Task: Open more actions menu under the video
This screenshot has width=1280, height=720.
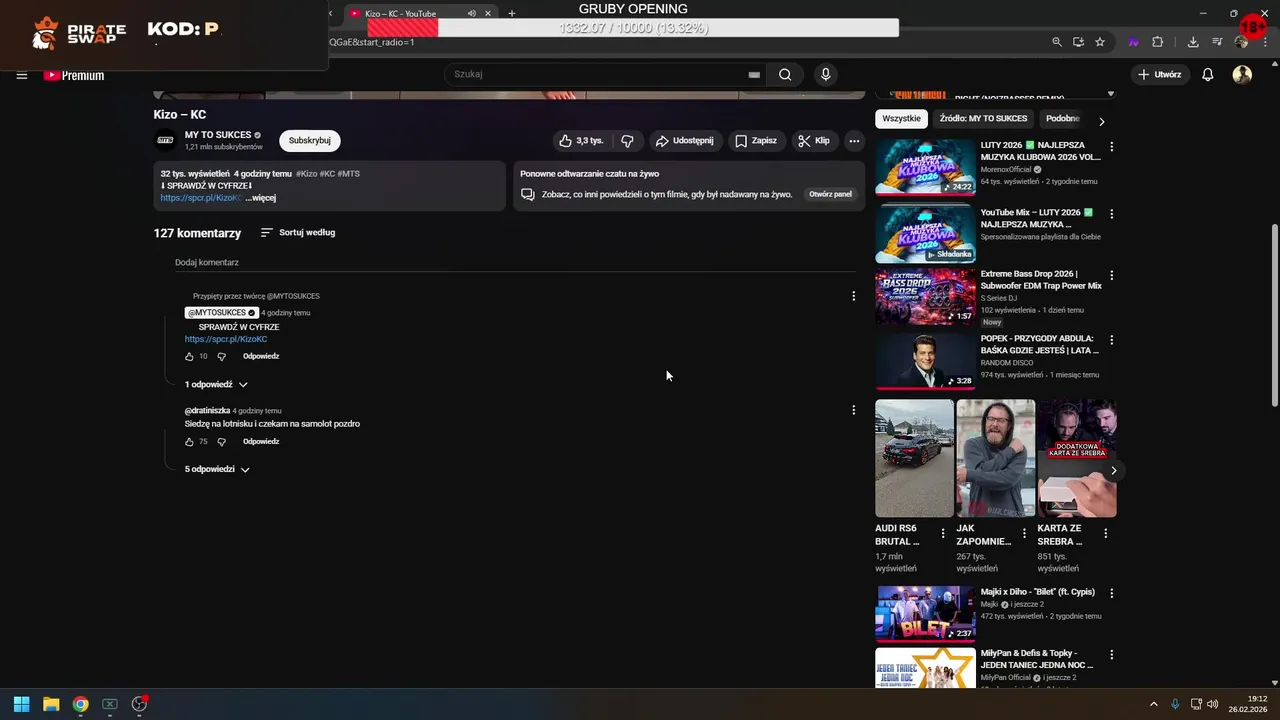Action: click(854, 141)
